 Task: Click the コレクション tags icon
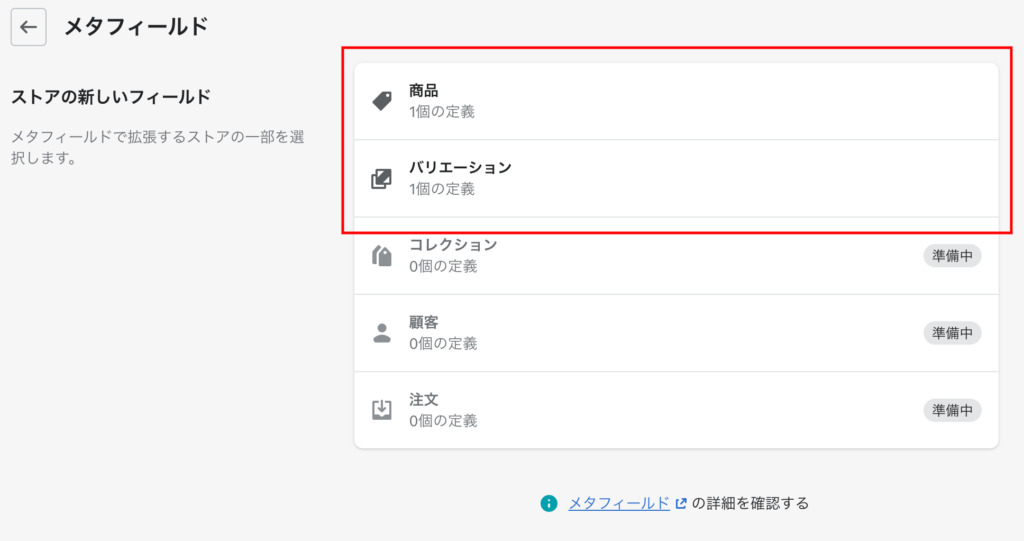[382, 255]
